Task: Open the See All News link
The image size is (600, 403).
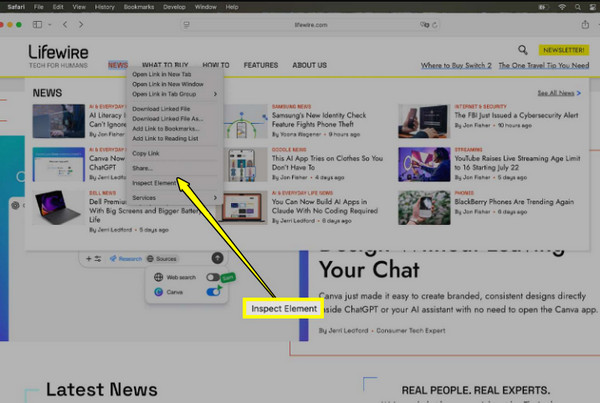Action: click(x=557, y=93)
